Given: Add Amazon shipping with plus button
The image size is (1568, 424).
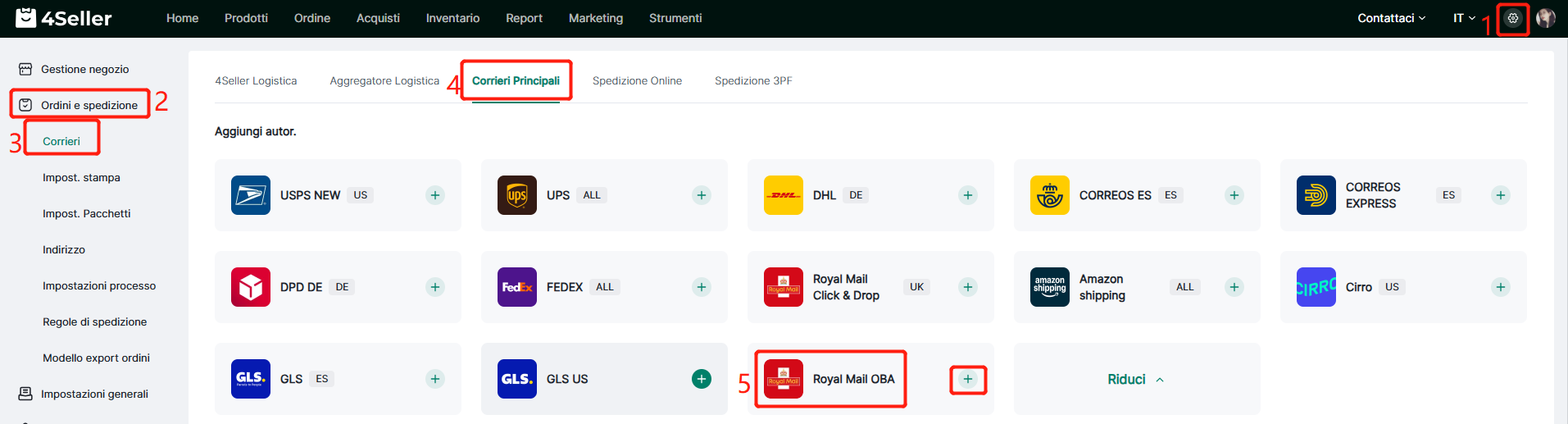Looking at the screenshot, I should coord(1234,287).
